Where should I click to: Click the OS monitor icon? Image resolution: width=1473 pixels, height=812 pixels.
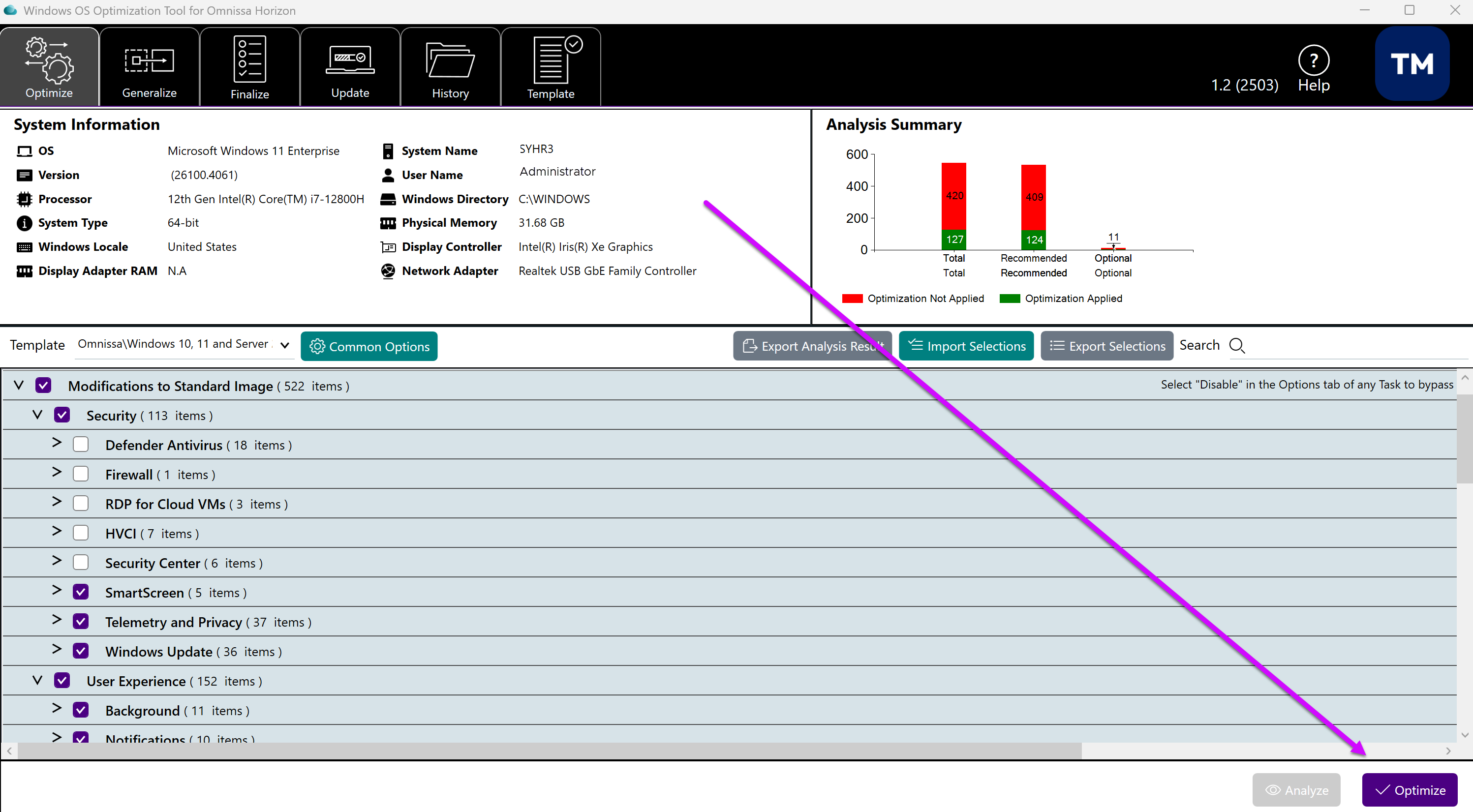pyautogui.click(x=25, y=151)
